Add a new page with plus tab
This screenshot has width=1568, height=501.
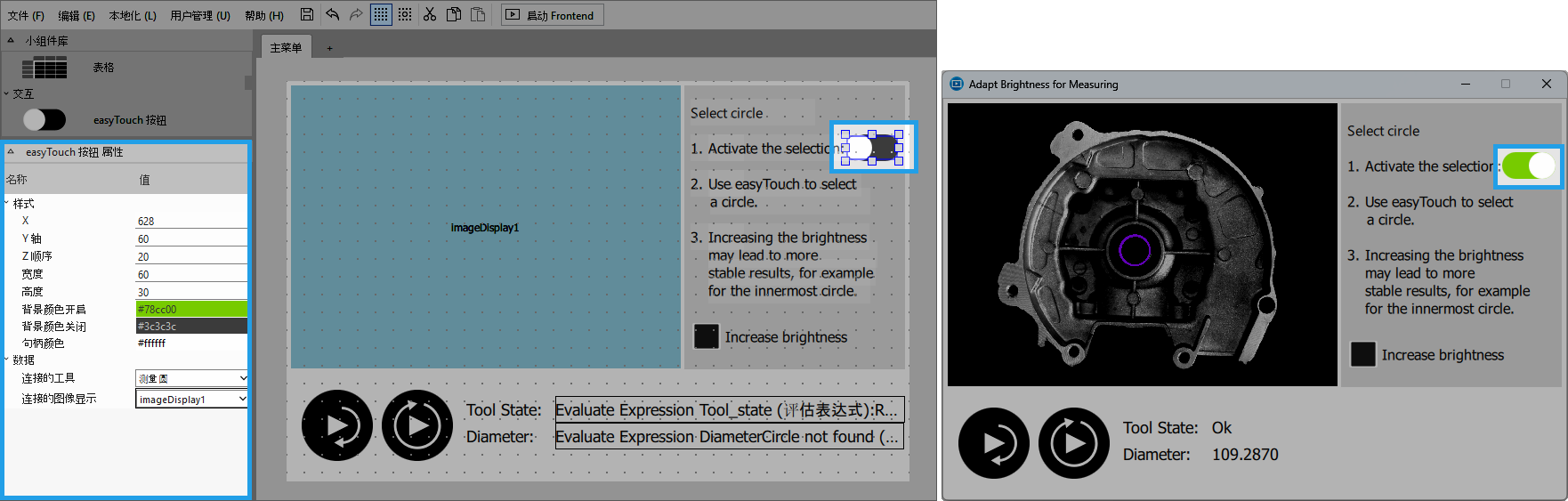(x=329, y=48)
